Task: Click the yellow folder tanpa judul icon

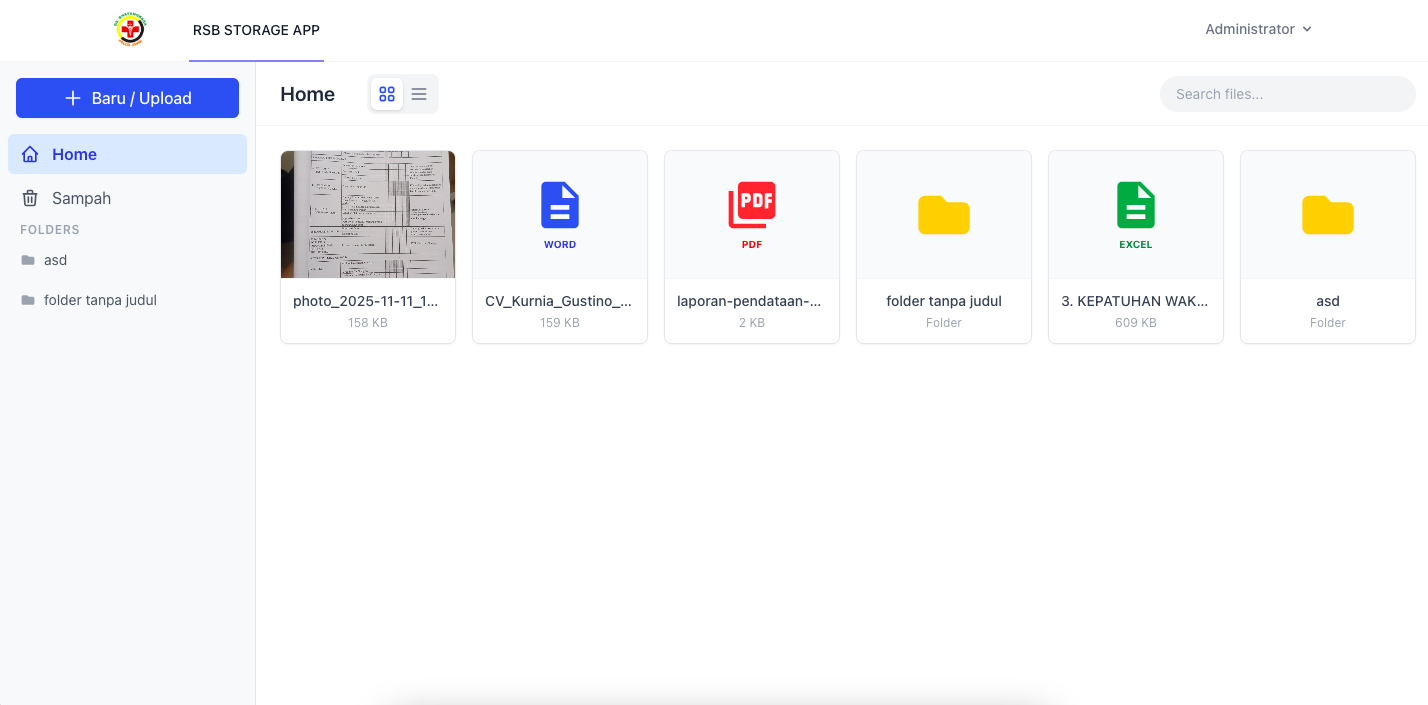Action: [x=943, y=215]
